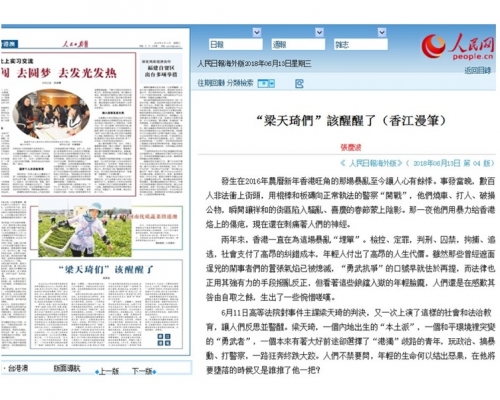This screenshot has width=500, height=400.
Task: Click the paragraph beginning 6月11日高等法院
Action: [x=350, y=341]
